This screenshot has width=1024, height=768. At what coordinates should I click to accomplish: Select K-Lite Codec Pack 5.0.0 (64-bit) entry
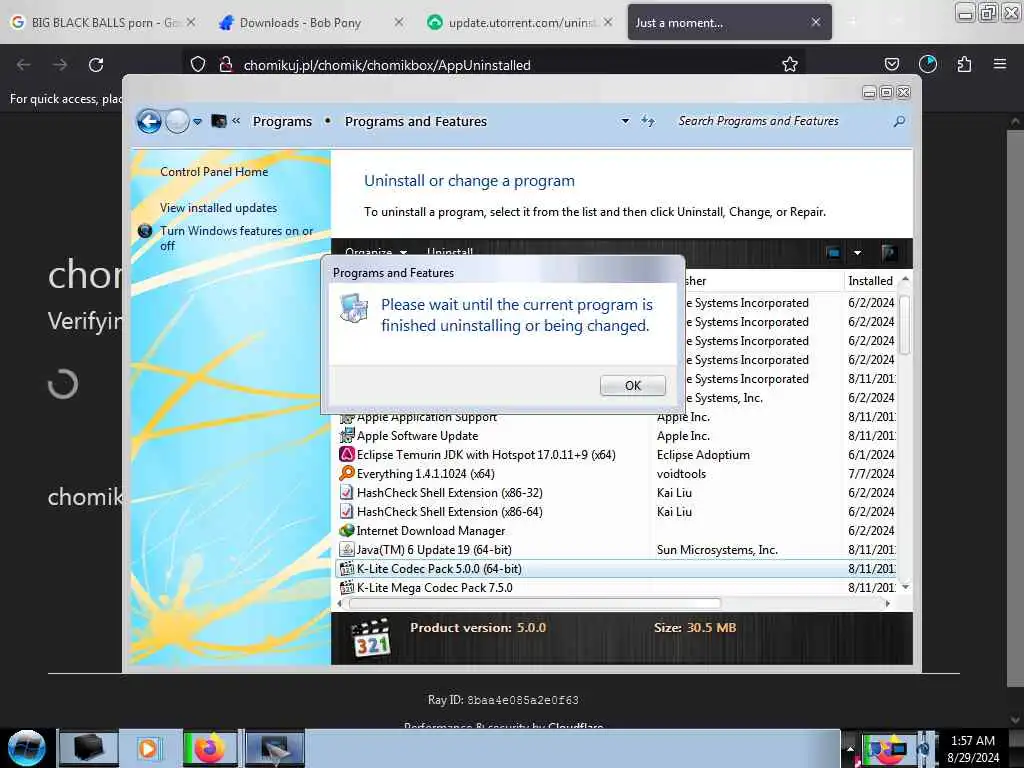click(x=617, y=568)
